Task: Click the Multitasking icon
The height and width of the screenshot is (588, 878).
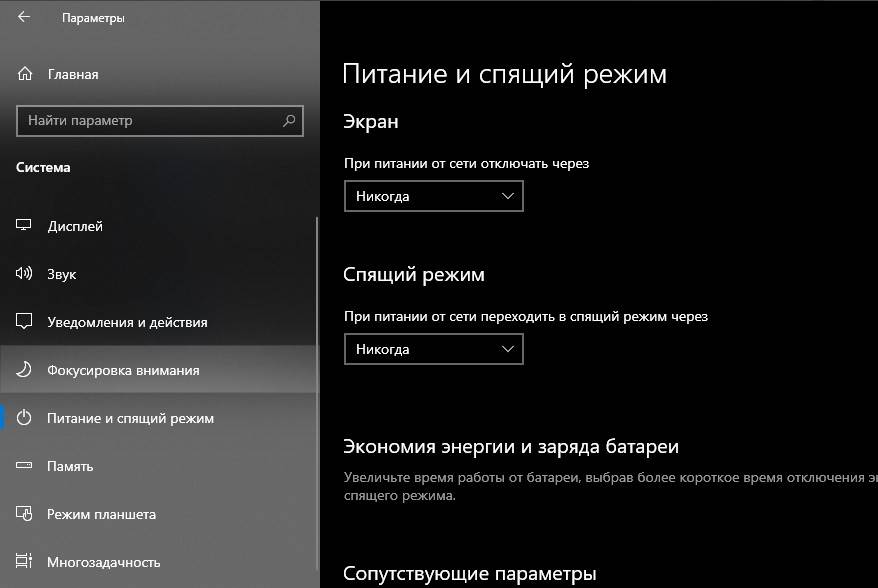Action: click(x=25, y=562)
